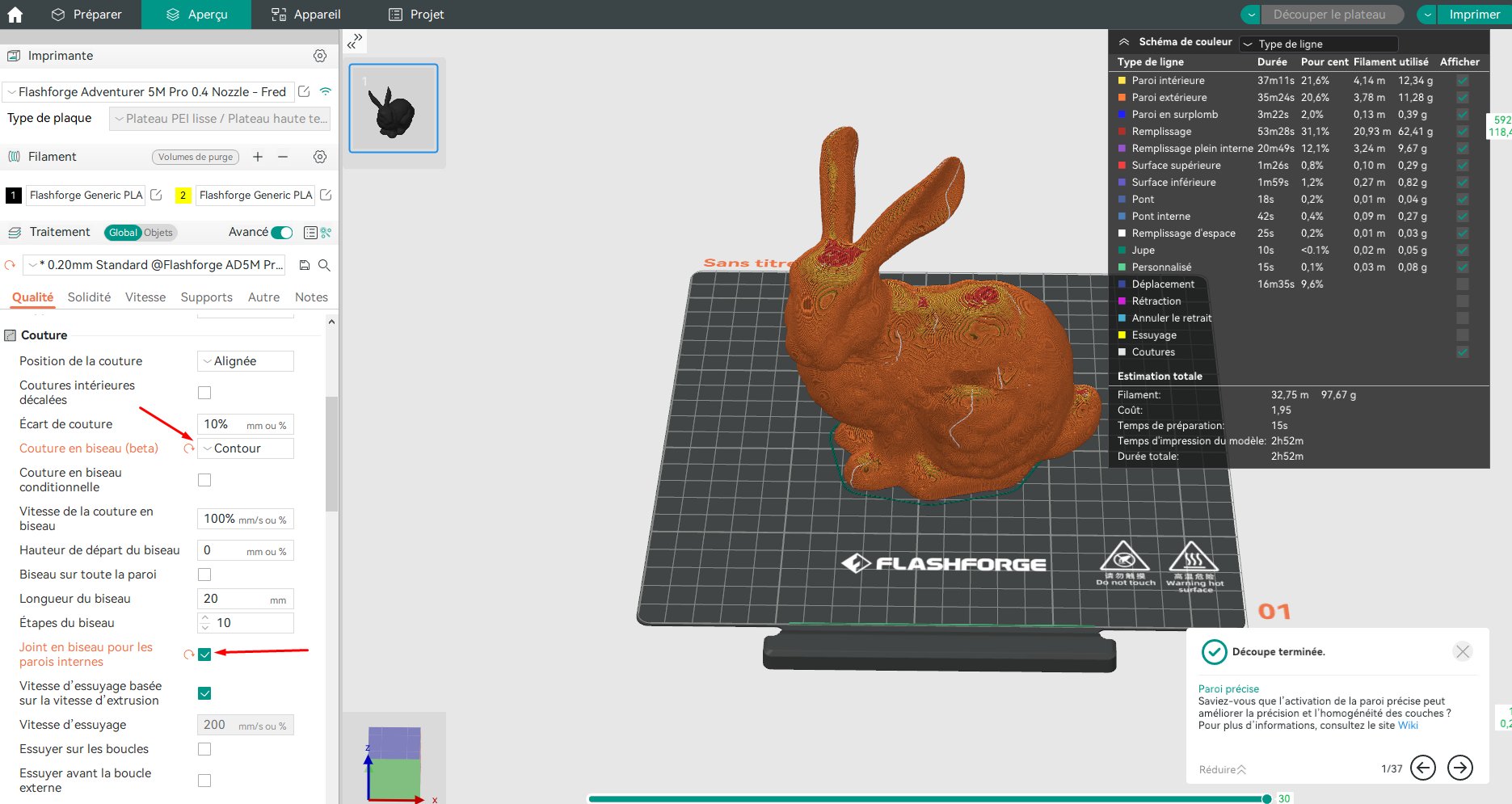1512x804 pixels.
Task: Open Schéma de couleur Type de ligne dropdown
Action: point(1319,44)
